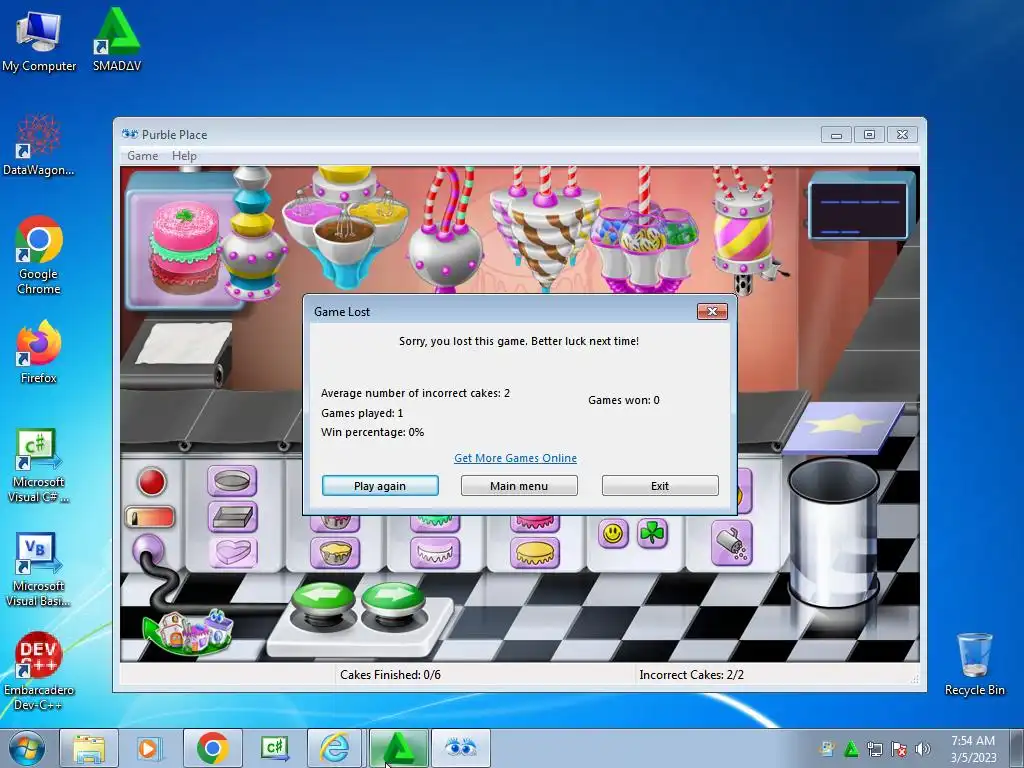The height and width of the screenshot is (768, 1024).
Task: Click the Main menu button
Action: (519, 486)
